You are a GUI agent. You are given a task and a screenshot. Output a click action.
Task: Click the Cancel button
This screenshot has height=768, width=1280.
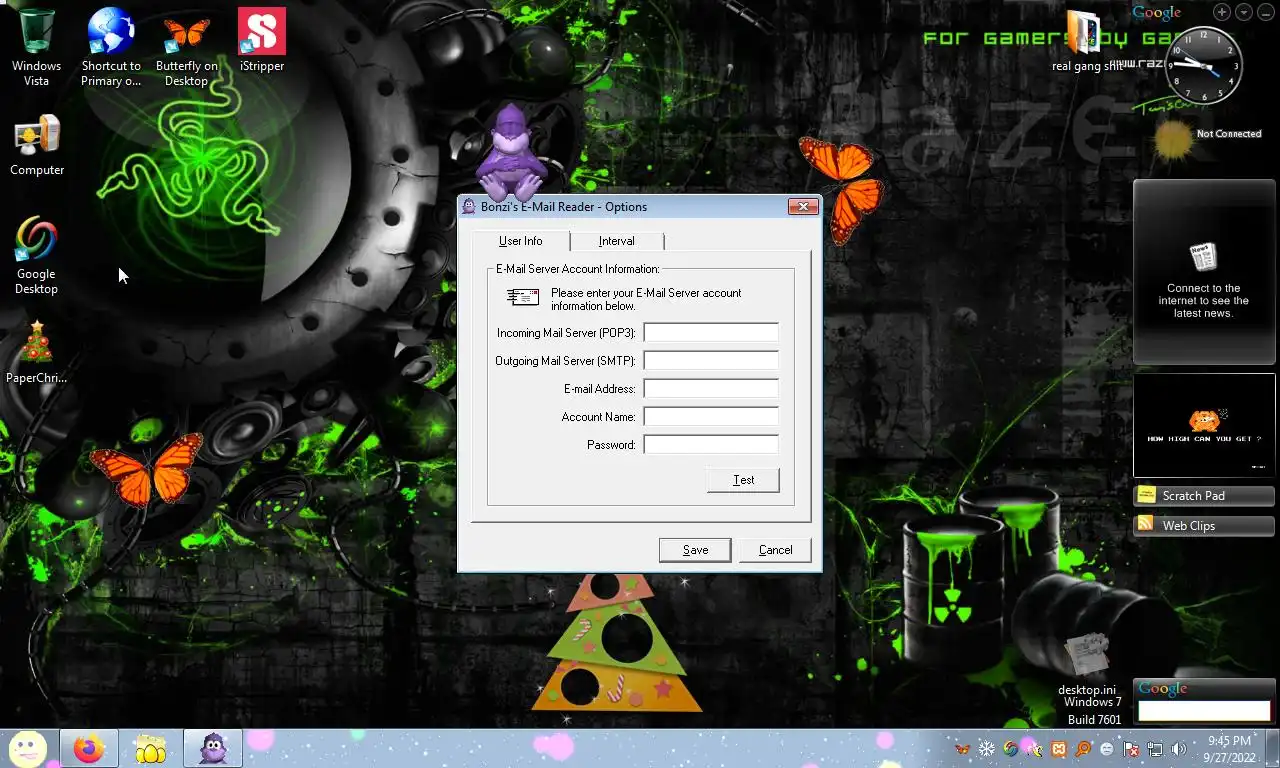click(x=775, y=550)
